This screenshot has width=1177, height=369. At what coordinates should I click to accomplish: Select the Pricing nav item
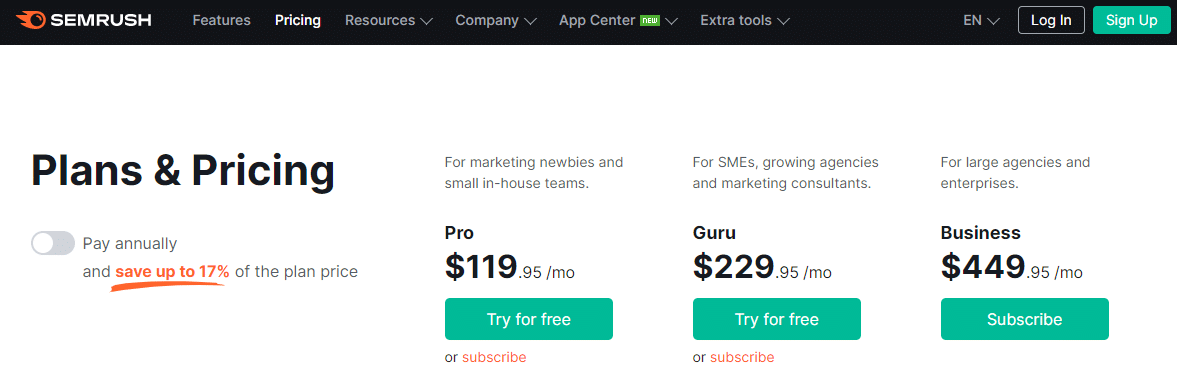click(x=298, y=20)
